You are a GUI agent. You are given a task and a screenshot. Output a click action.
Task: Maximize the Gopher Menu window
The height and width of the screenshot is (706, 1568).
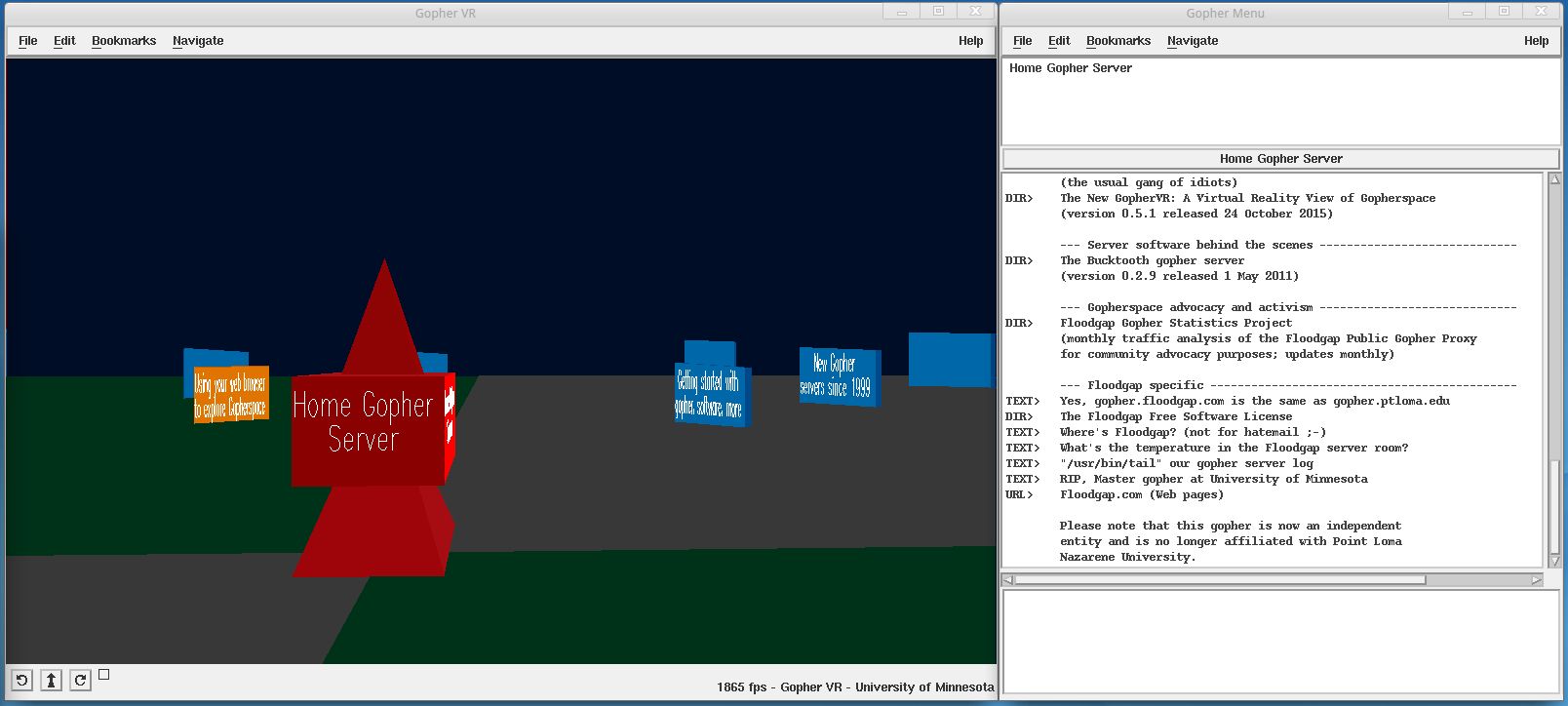(x=1504, y=12)
